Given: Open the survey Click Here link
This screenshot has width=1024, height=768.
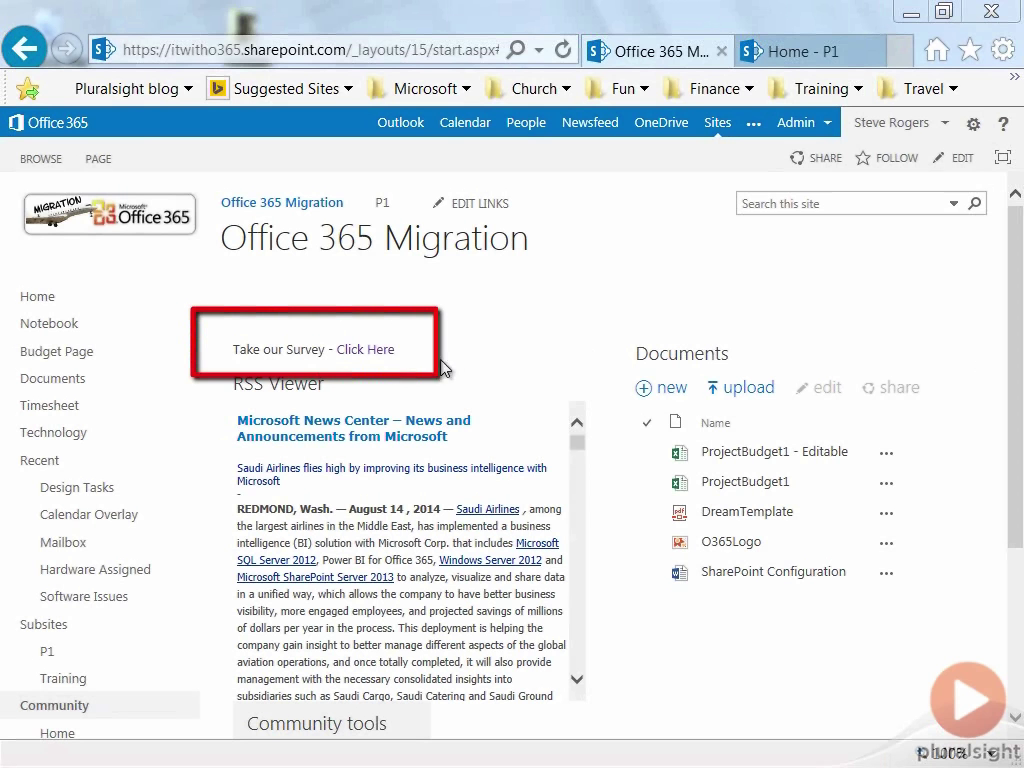Looking at the screenshot, I should click(x=365, y=349).
